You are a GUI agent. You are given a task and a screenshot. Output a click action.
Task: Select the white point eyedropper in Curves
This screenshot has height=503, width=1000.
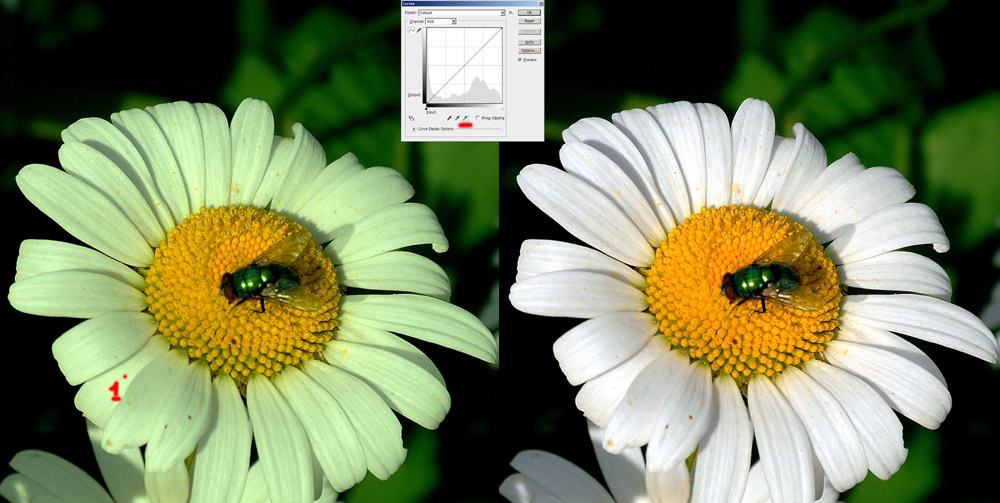[466, 118]
